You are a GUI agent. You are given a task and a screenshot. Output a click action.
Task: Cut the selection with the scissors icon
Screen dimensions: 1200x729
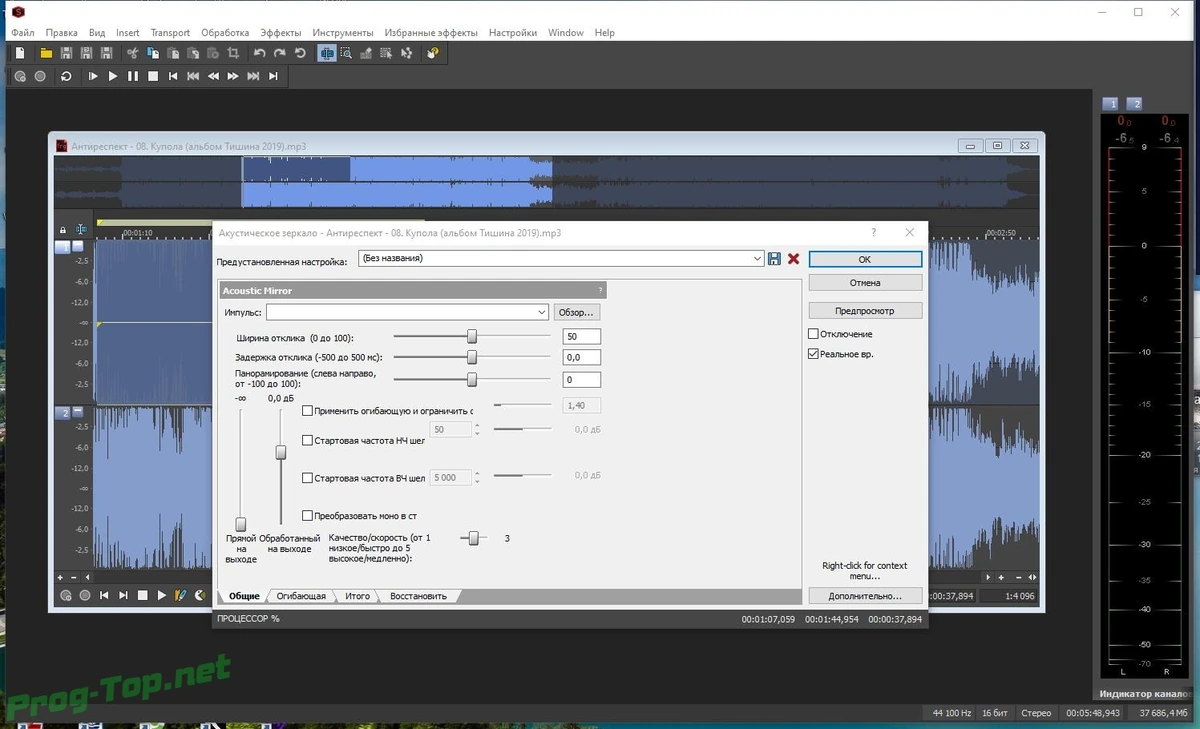point(132,53)
